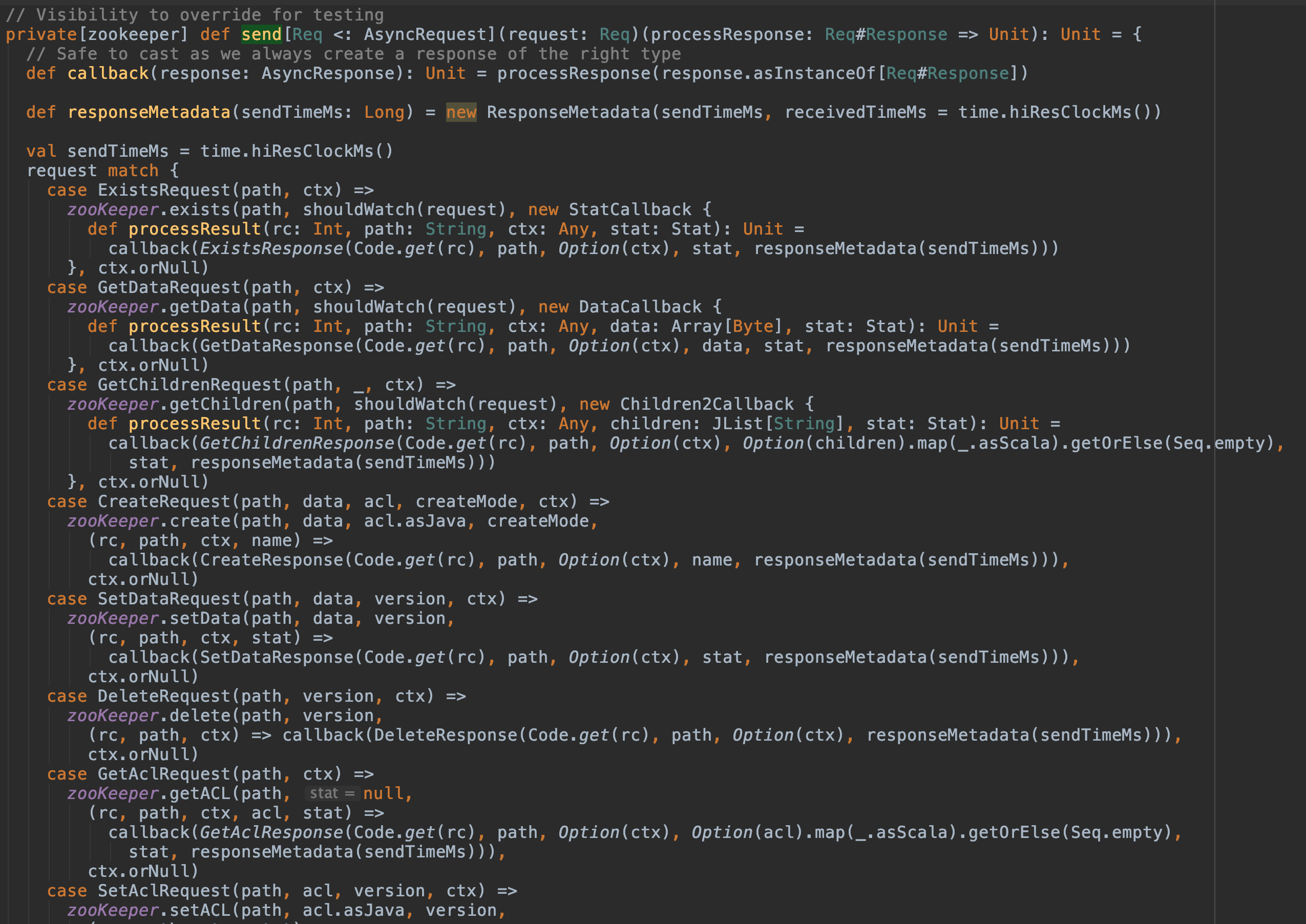Click Children2Callback class name

[706, 404]
